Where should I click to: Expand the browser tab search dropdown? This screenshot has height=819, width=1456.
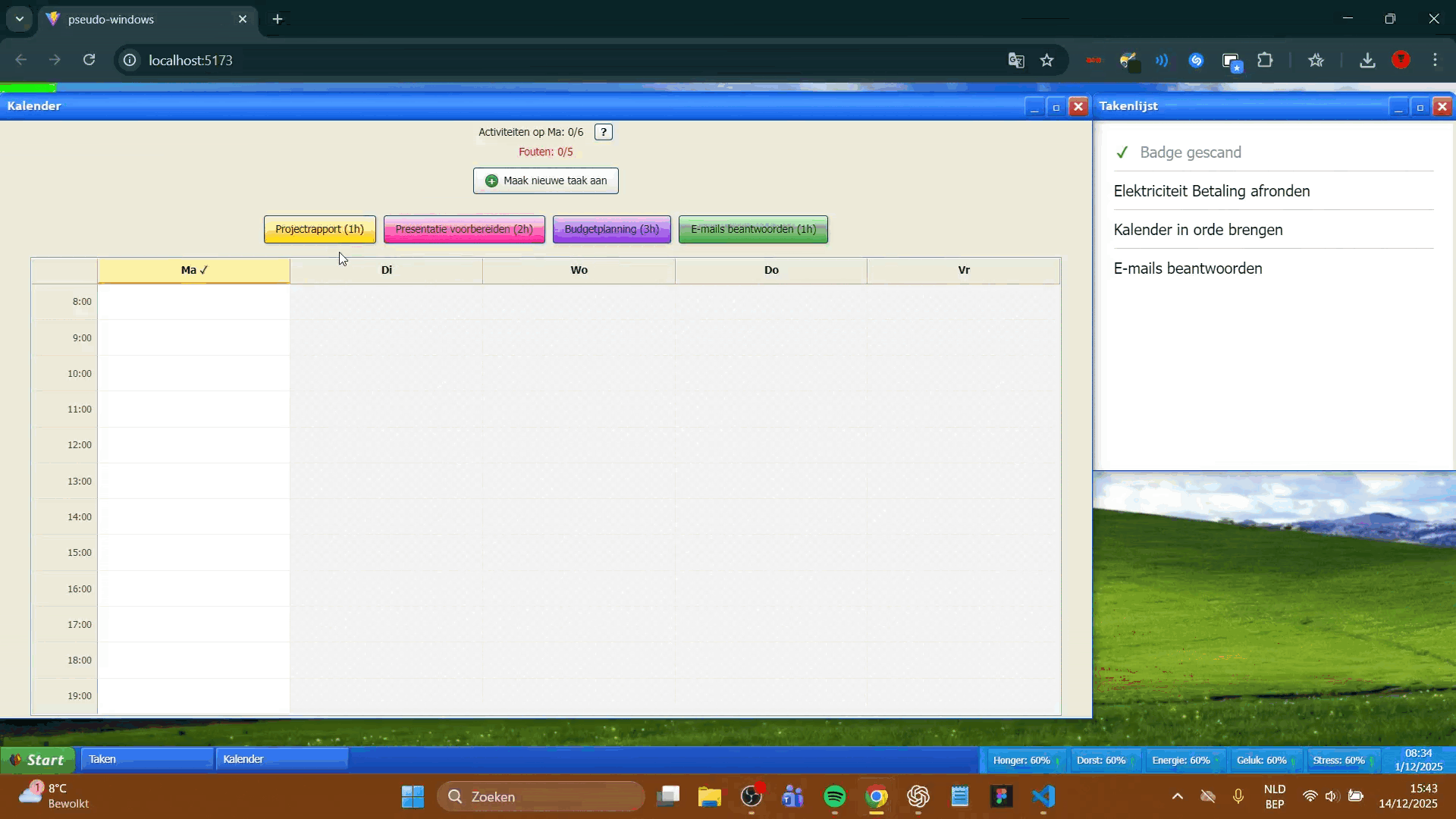(x=20, y=19)
